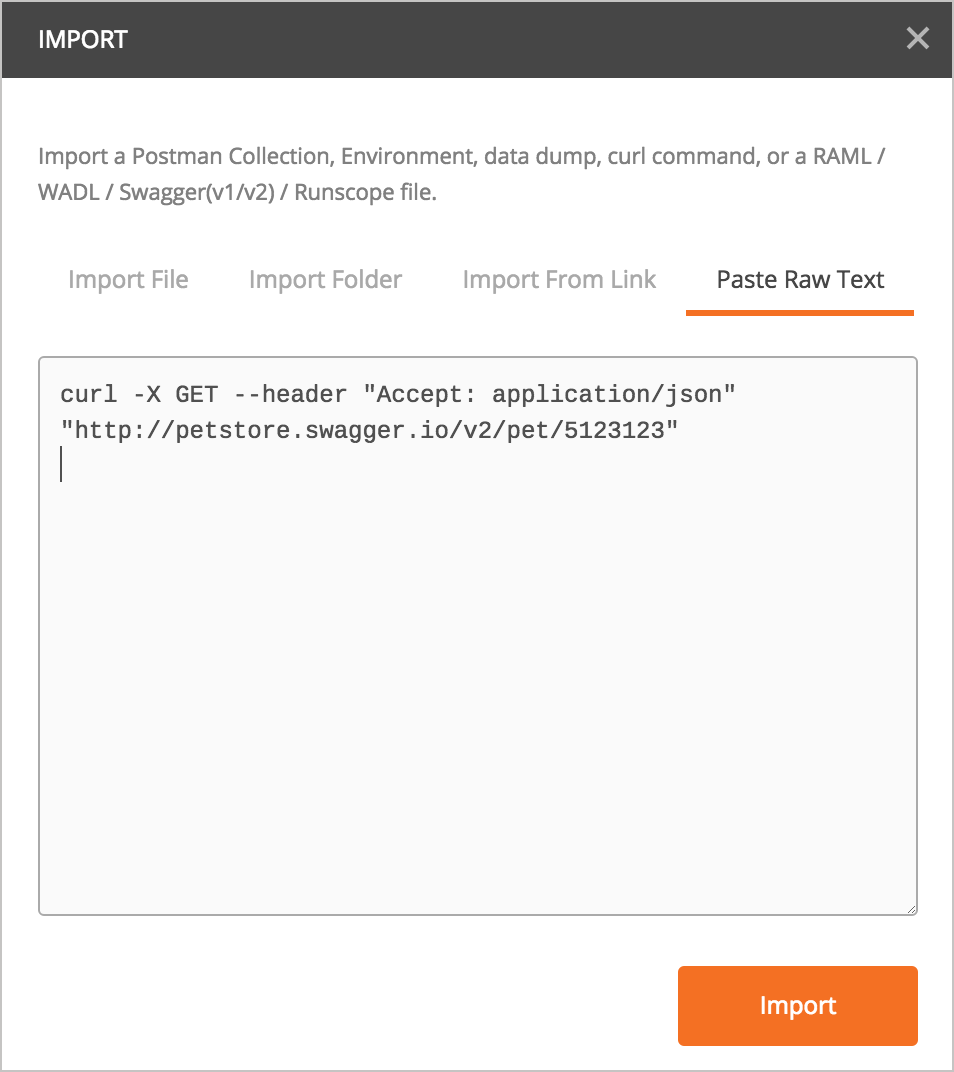This screenshot has height=1072, width=954.
Task: Click the IMPORT dialog title
Action: [83, 40]
